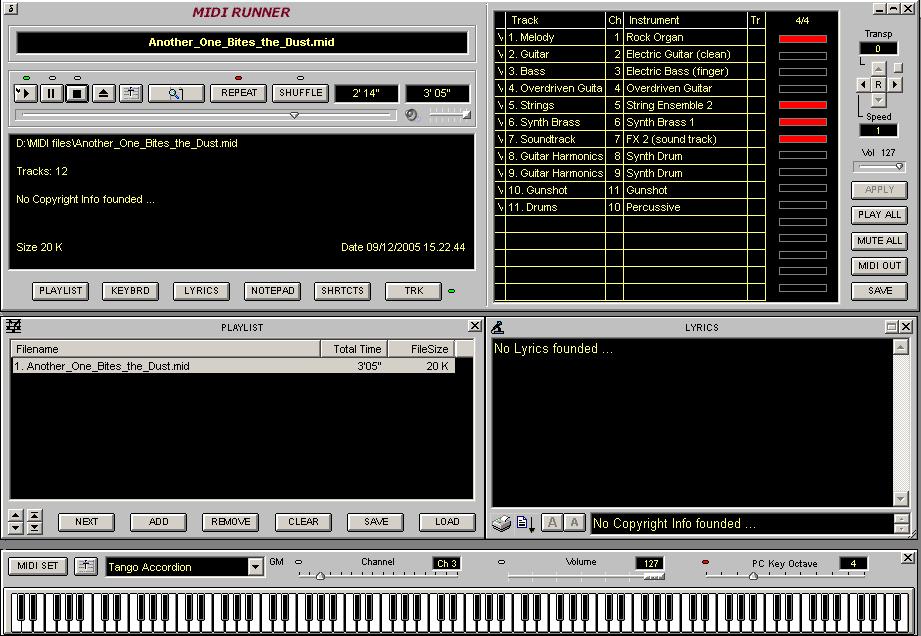Close the keyboard panel with X
The width and height of the screenshot is (921, 636).
coord(907,557)
